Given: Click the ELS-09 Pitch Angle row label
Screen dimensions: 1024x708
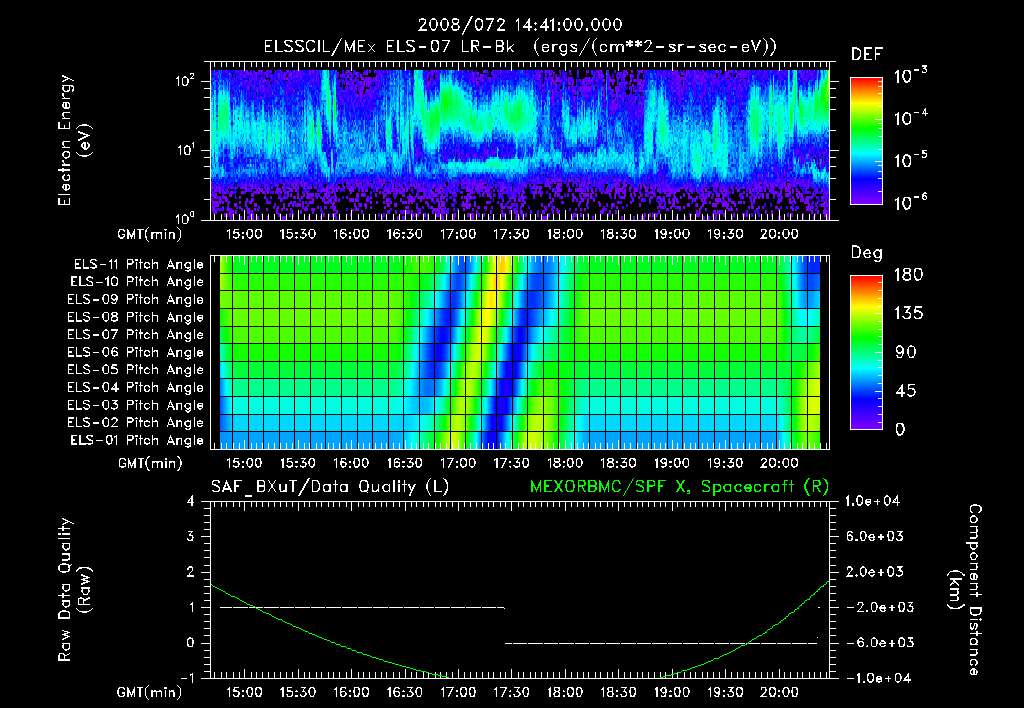Looking at the screenshot, I should (136, 300).
